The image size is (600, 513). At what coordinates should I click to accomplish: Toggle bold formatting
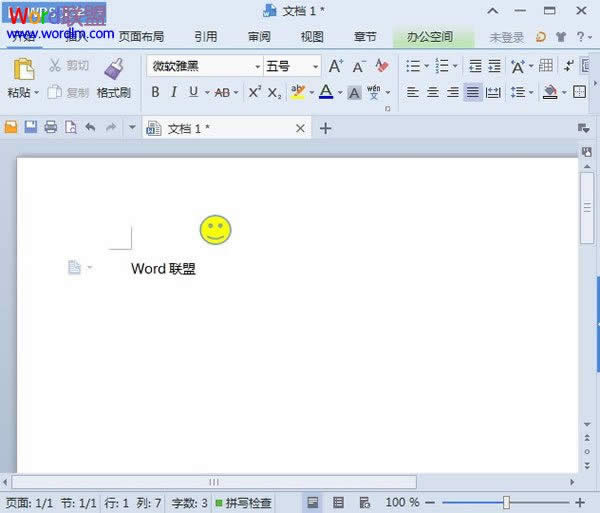[155, 92]
